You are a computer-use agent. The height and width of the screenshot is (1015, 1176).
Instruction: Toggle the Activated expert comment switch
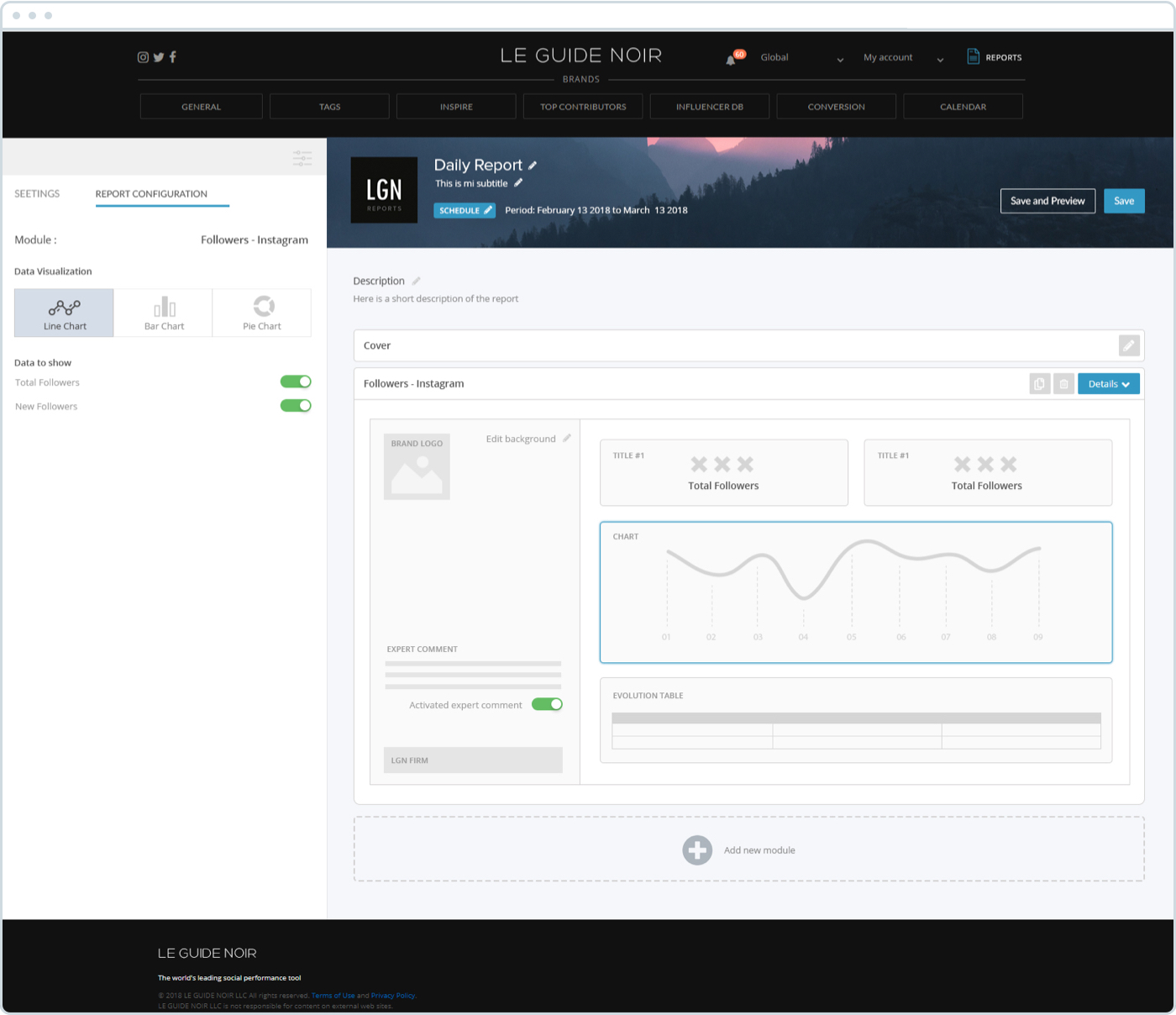point(547,705)
